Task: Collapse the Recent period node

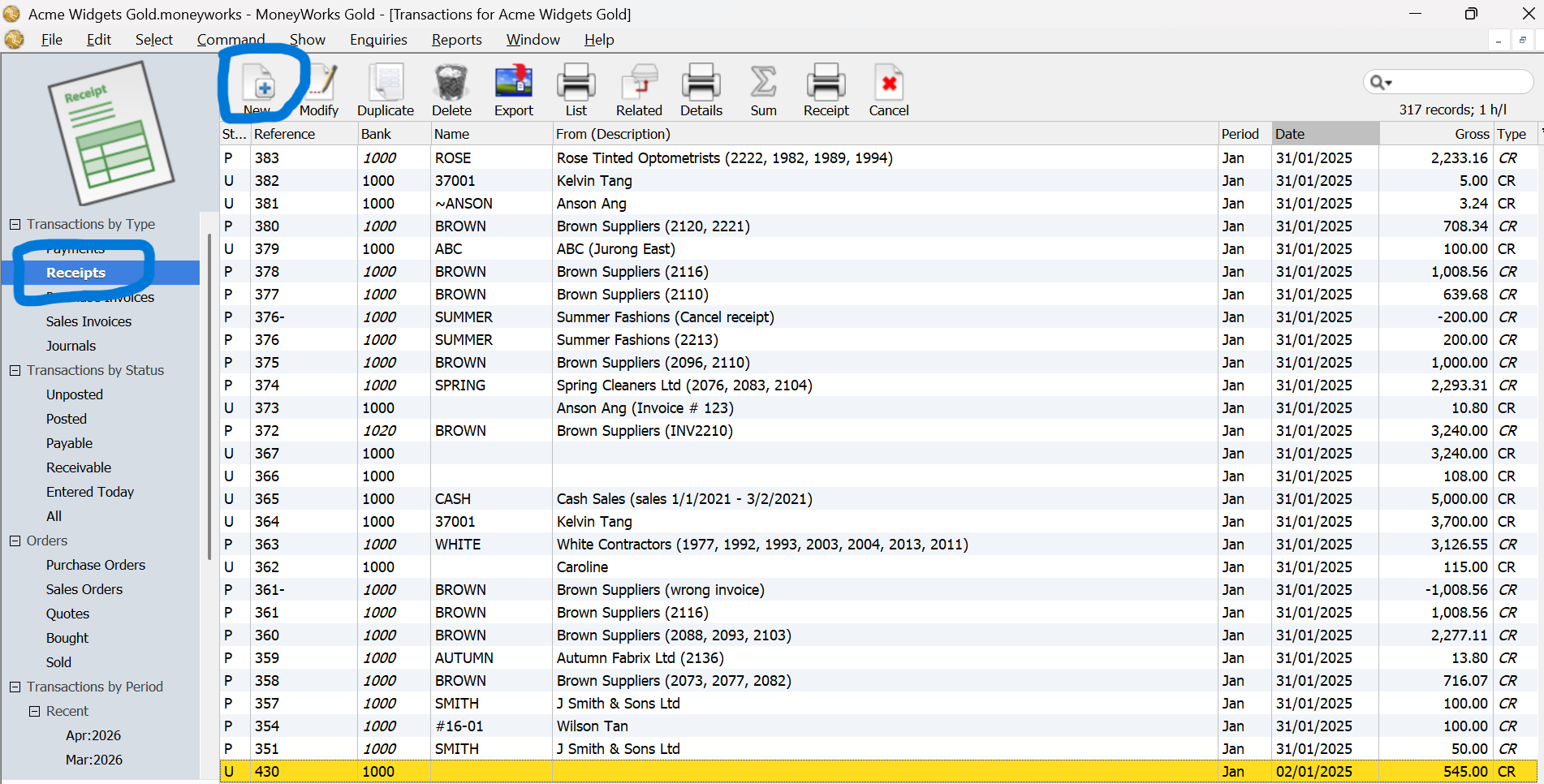Action: pyautogui.click(x=34, y=711)
